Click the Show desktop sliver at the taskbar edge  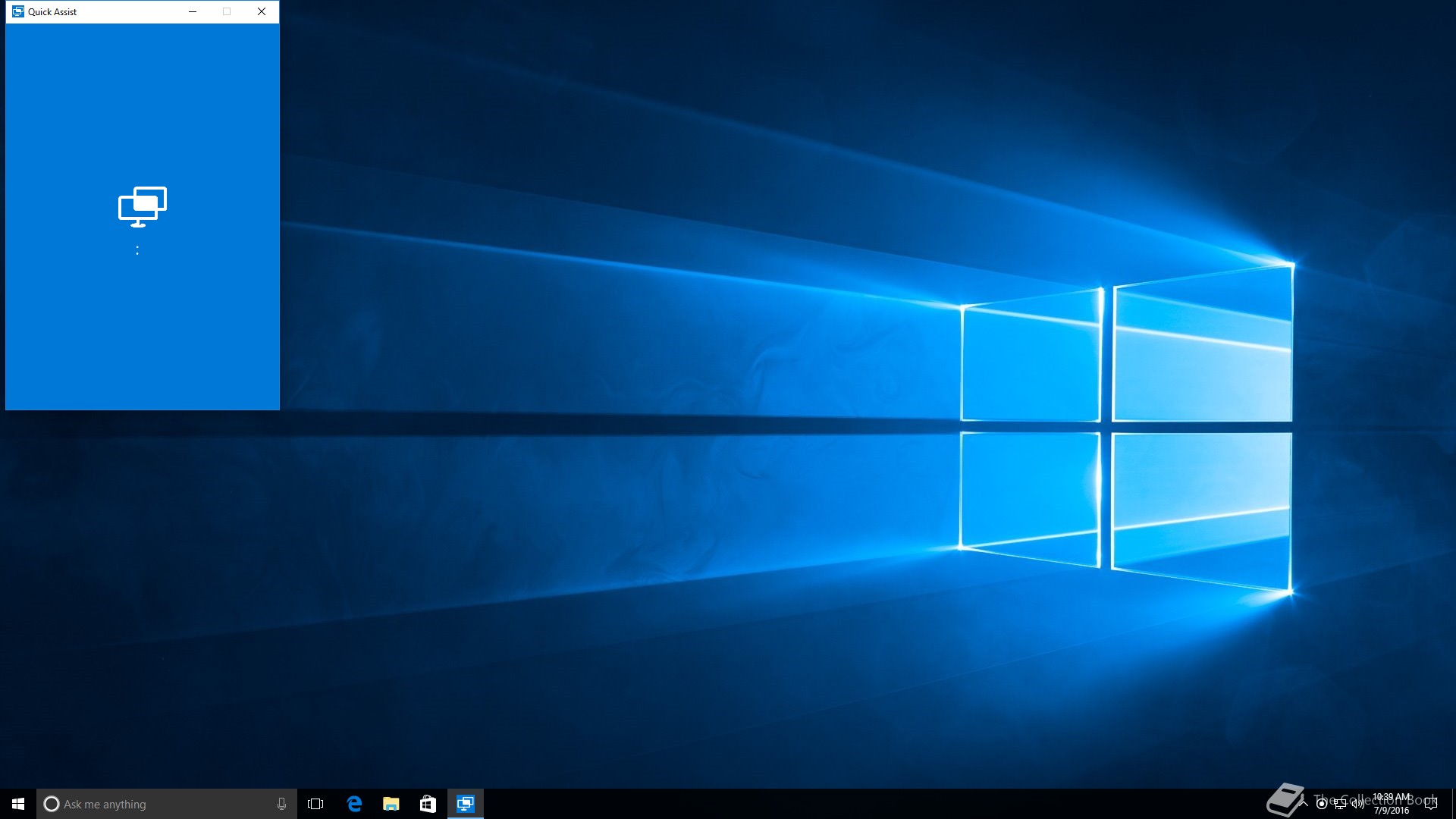1454,804
